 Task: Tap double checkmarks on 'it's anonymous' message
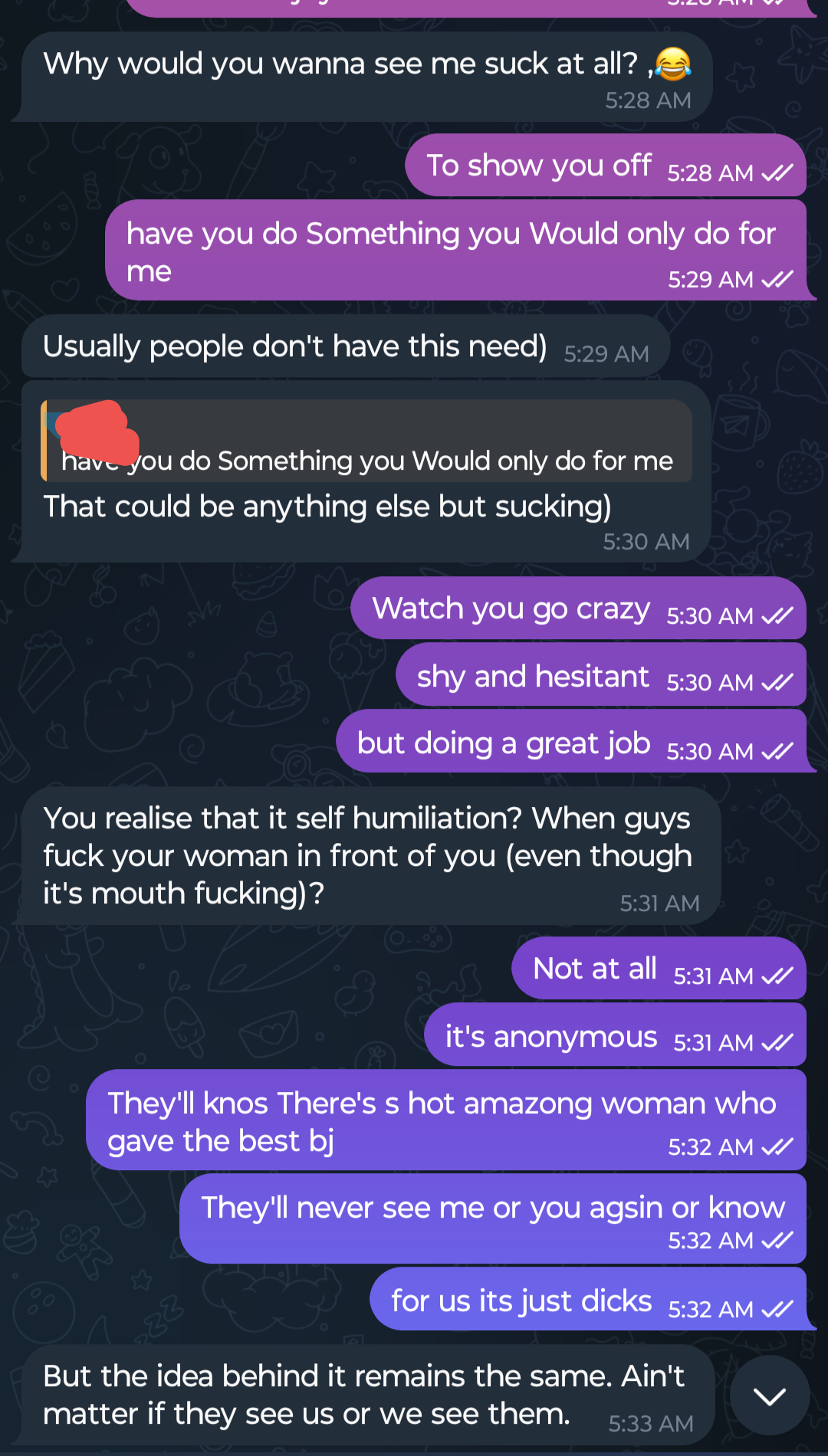(x=777, y=1043)
